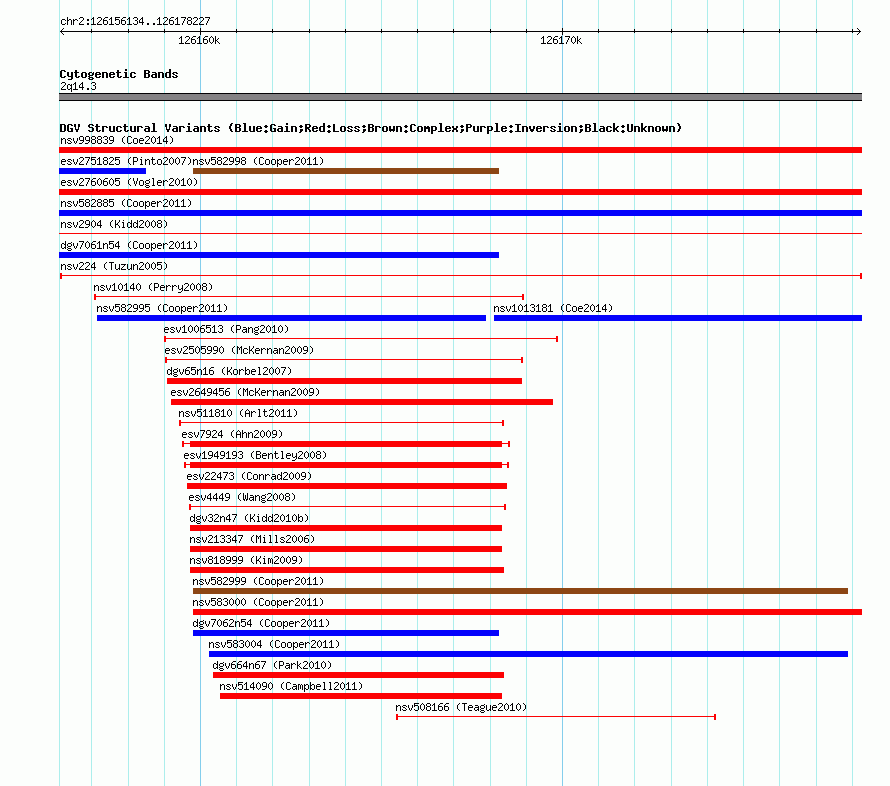Open the nsv582998 (Cooper2011) variant label
The height and width of the screenshot is (786, 890).
[258, 161]
